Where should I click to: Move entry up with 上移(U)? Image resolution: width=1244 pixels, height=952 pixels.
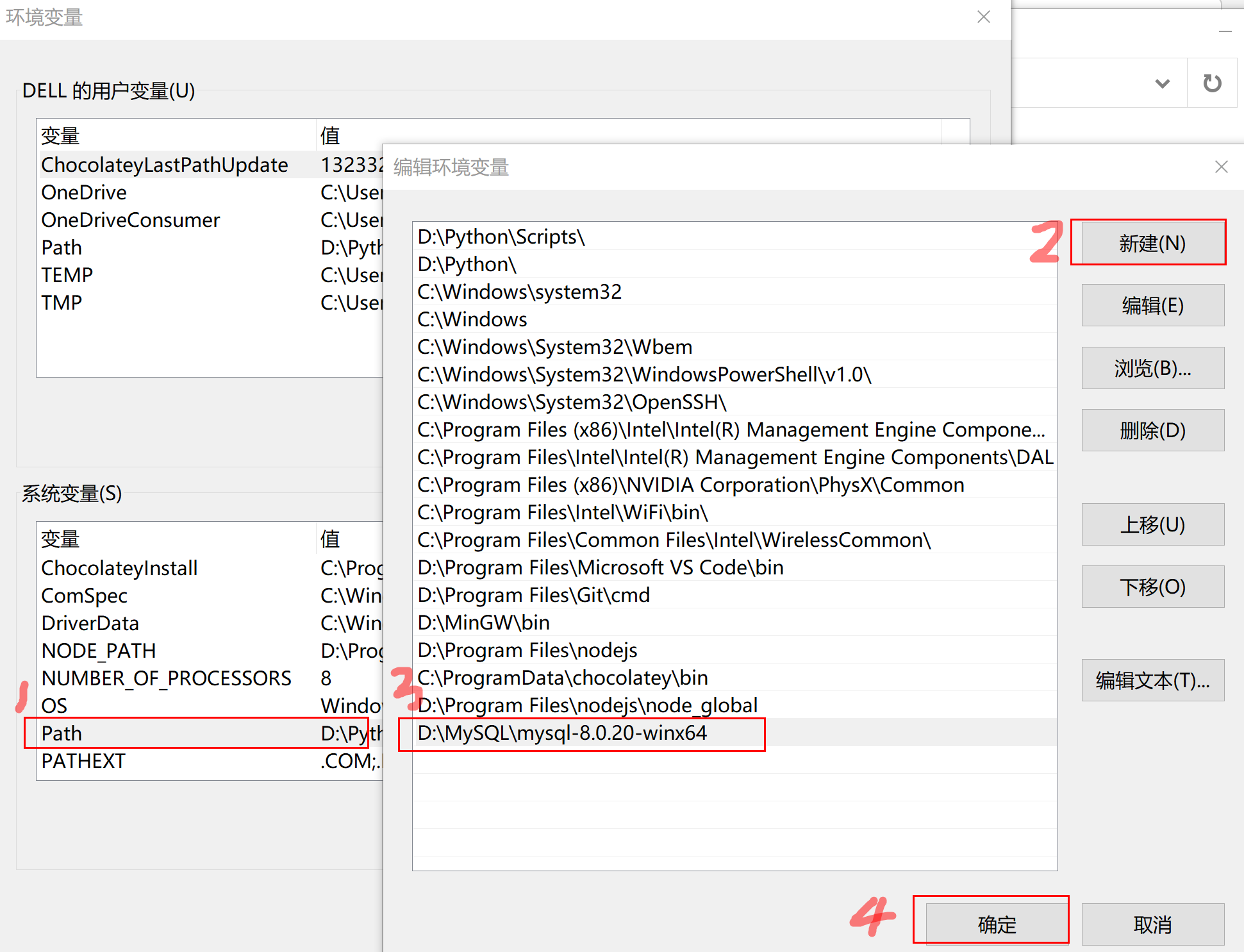pyautogui.click(x=1152, y=524)
